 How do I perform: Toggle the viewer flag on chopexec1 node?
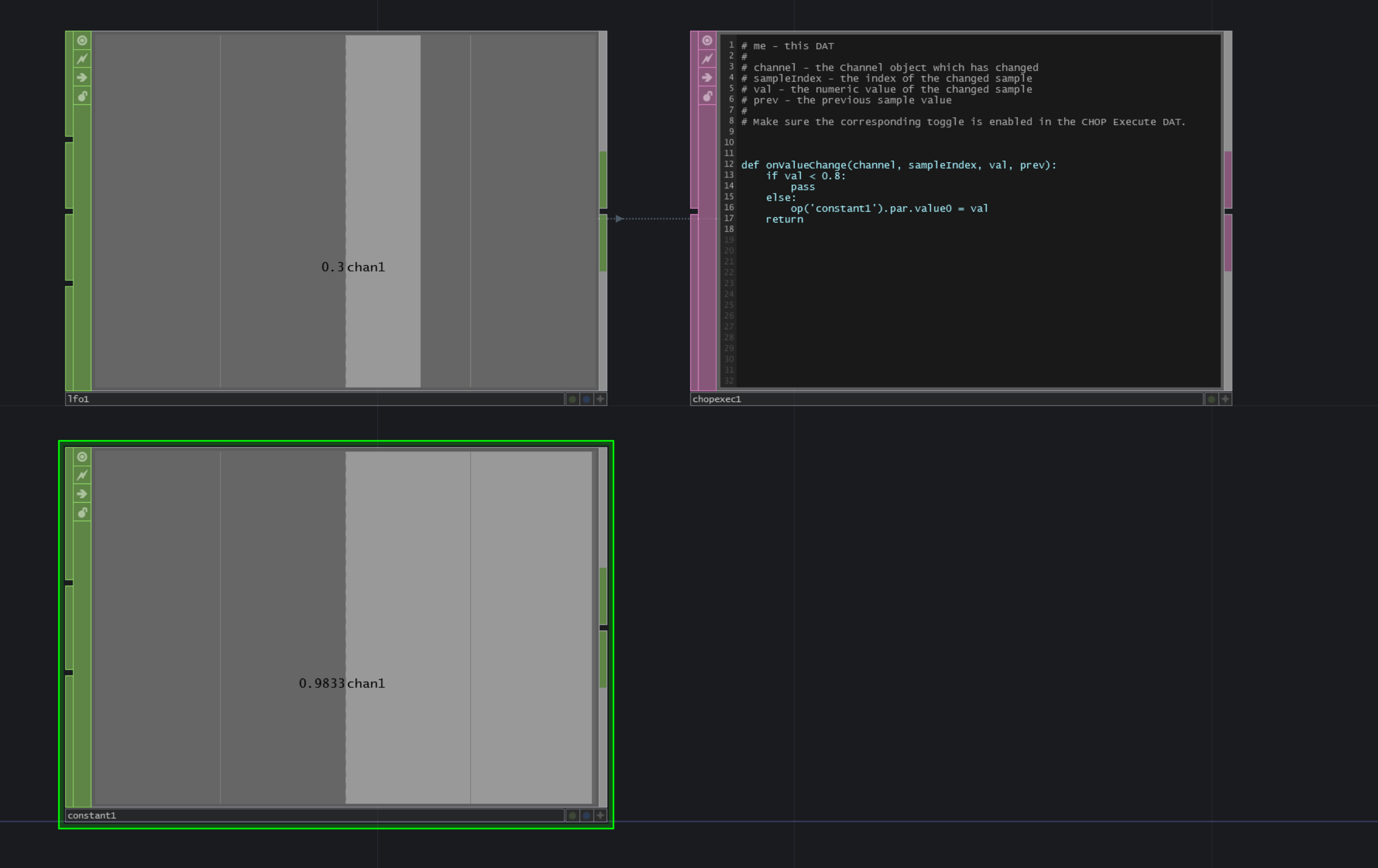click(707, 41)
